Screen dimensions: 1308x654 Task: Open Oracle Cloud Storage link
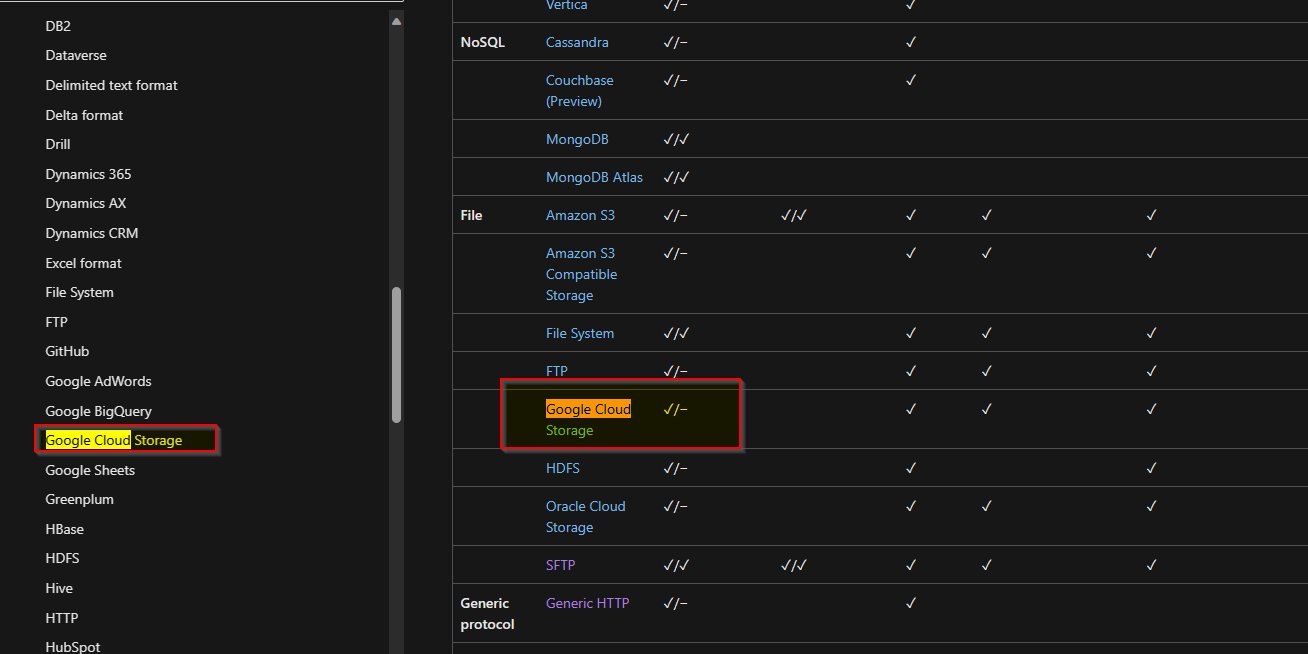point(586,516)
